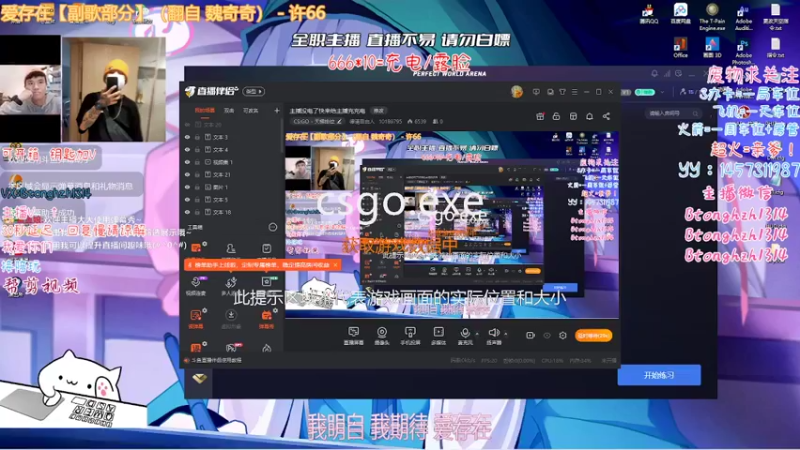The height and width of the screenshot is (450, 800).
Task: Click the orange start-streaming button
Action: (593, 335)
